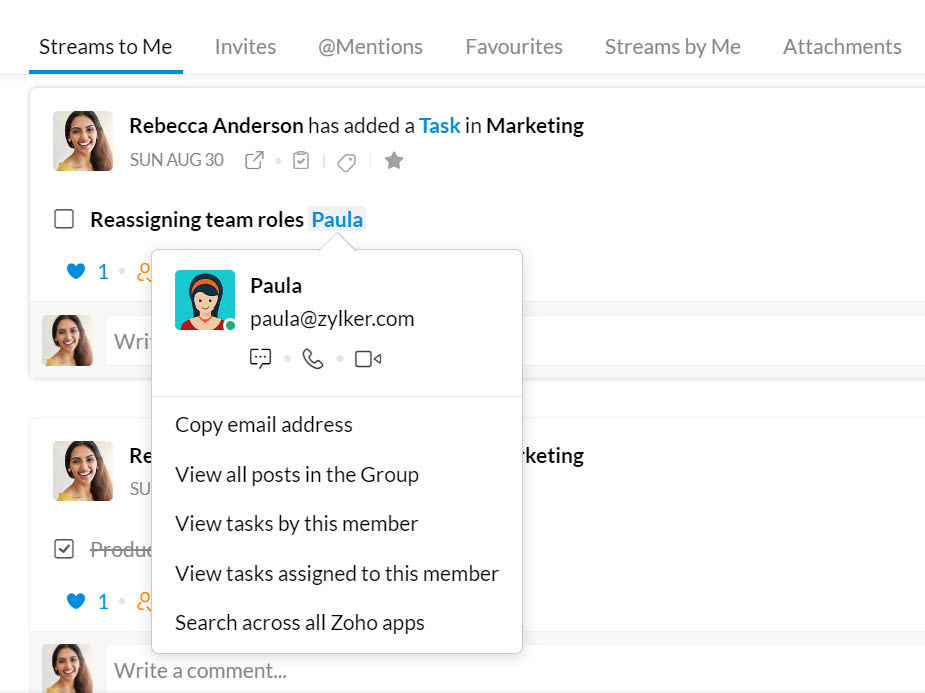The height and width of the screenshot is (693, 925).
Task: Click the bottom Write a comment field
Action: pos(515,670)
